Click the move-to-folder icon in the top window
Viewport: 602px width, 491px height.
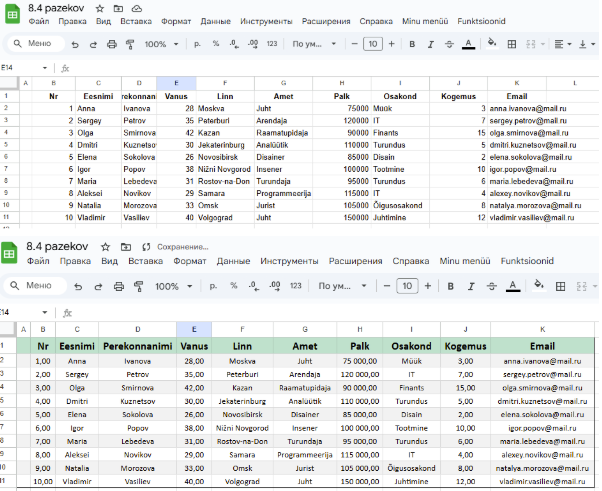pos(118,7)
